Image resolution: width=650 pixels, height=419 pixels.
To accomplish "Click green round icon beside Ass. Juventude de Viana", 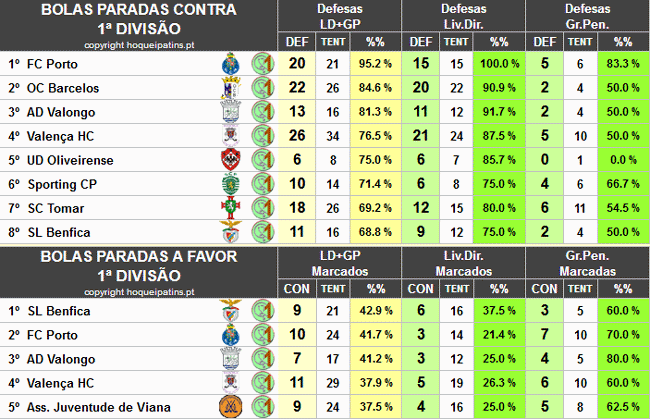I will click(263, 407).
